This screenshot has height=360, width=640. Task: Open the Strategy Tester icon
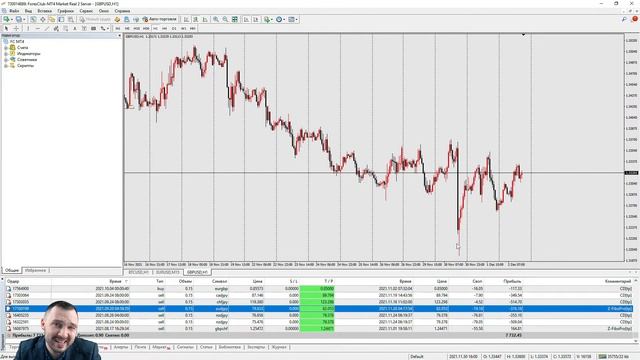71,19
